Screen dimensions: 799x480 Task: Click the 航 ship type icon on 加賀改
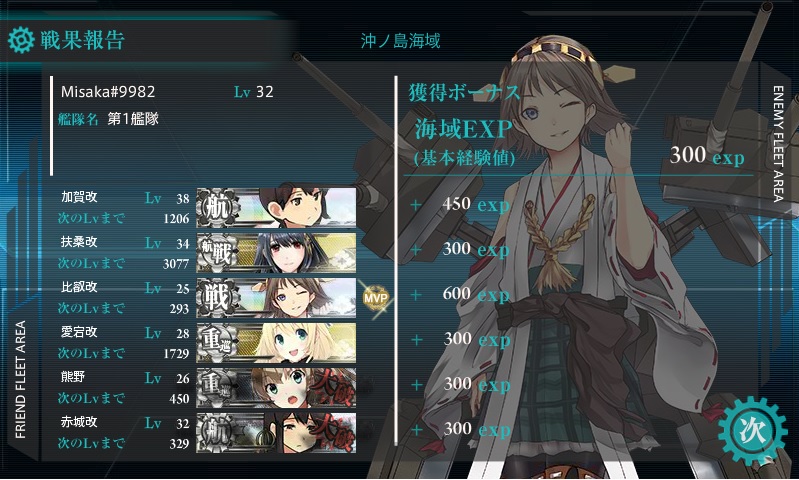(218, 207)
